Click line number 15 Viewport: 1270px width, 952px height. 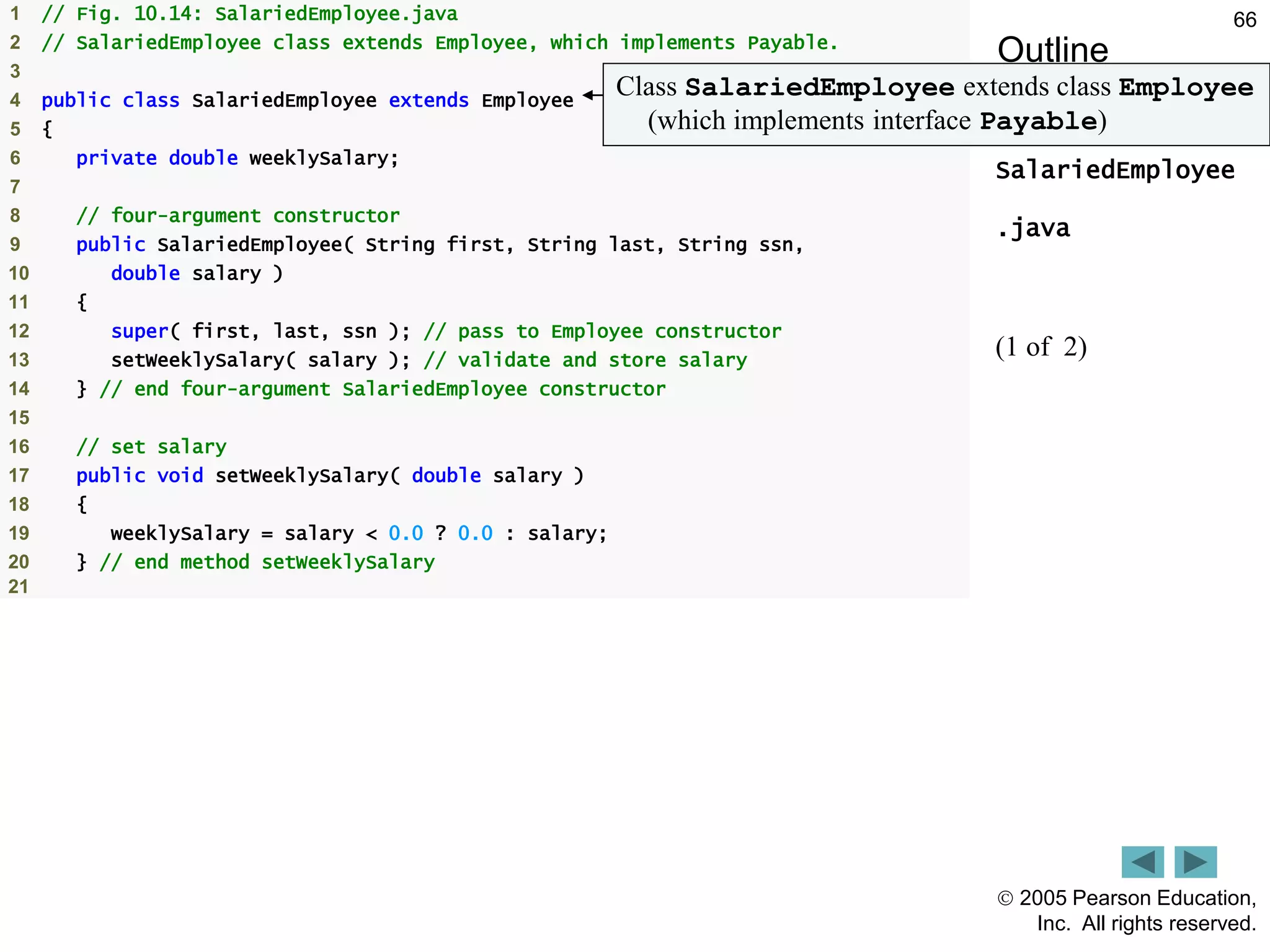pyautogui.click(x=19, y=418)
